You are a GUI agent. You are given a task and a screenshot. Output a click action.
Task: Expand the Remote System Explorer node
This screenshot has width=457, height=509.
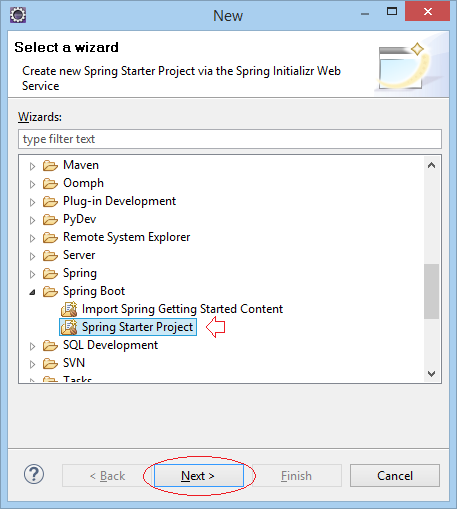32,238
